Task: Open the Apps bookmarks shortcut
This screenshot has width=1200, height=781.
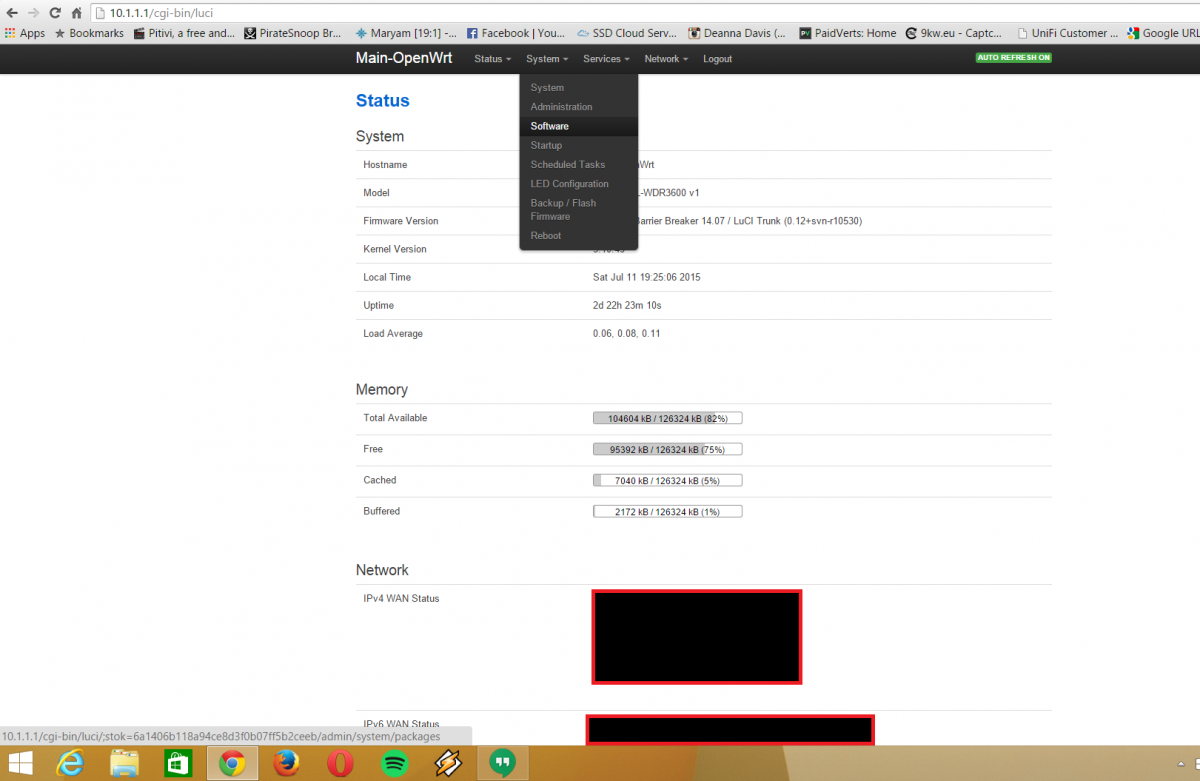Action: click(x=25, y=33)
